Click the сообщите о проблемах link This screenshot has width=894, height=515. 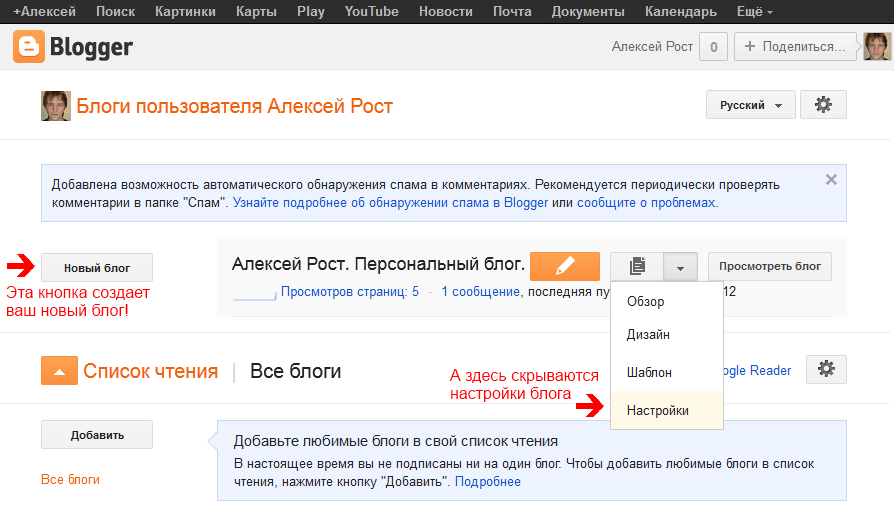point(646,203)
